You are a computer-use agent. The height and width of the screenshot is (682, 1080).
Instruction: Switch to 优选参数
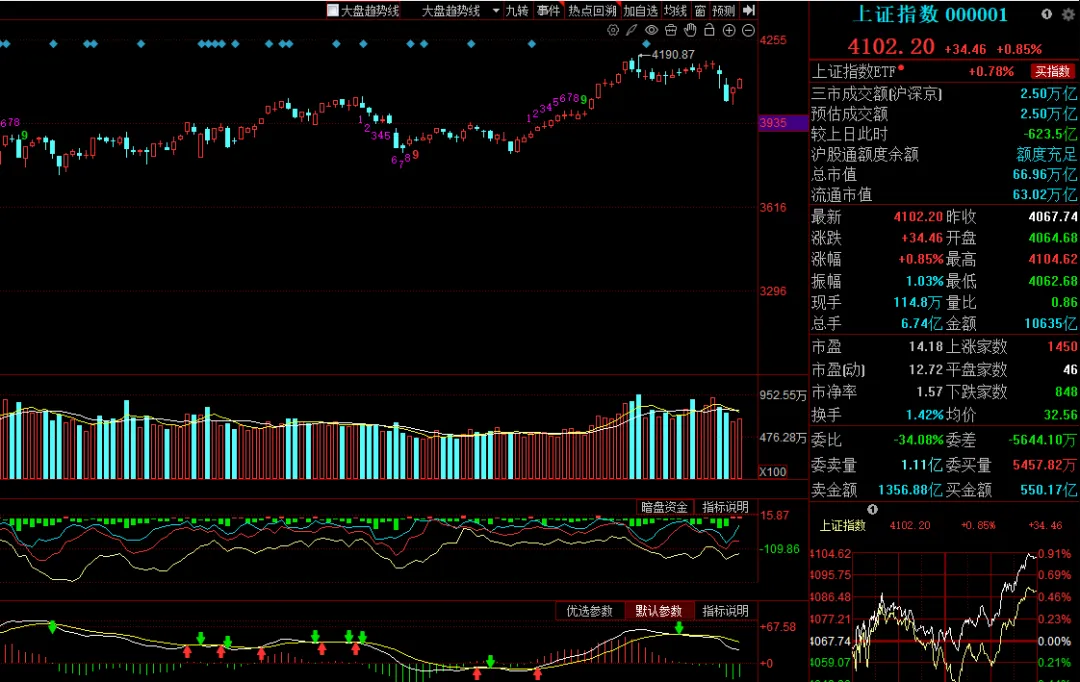point(590,611)
